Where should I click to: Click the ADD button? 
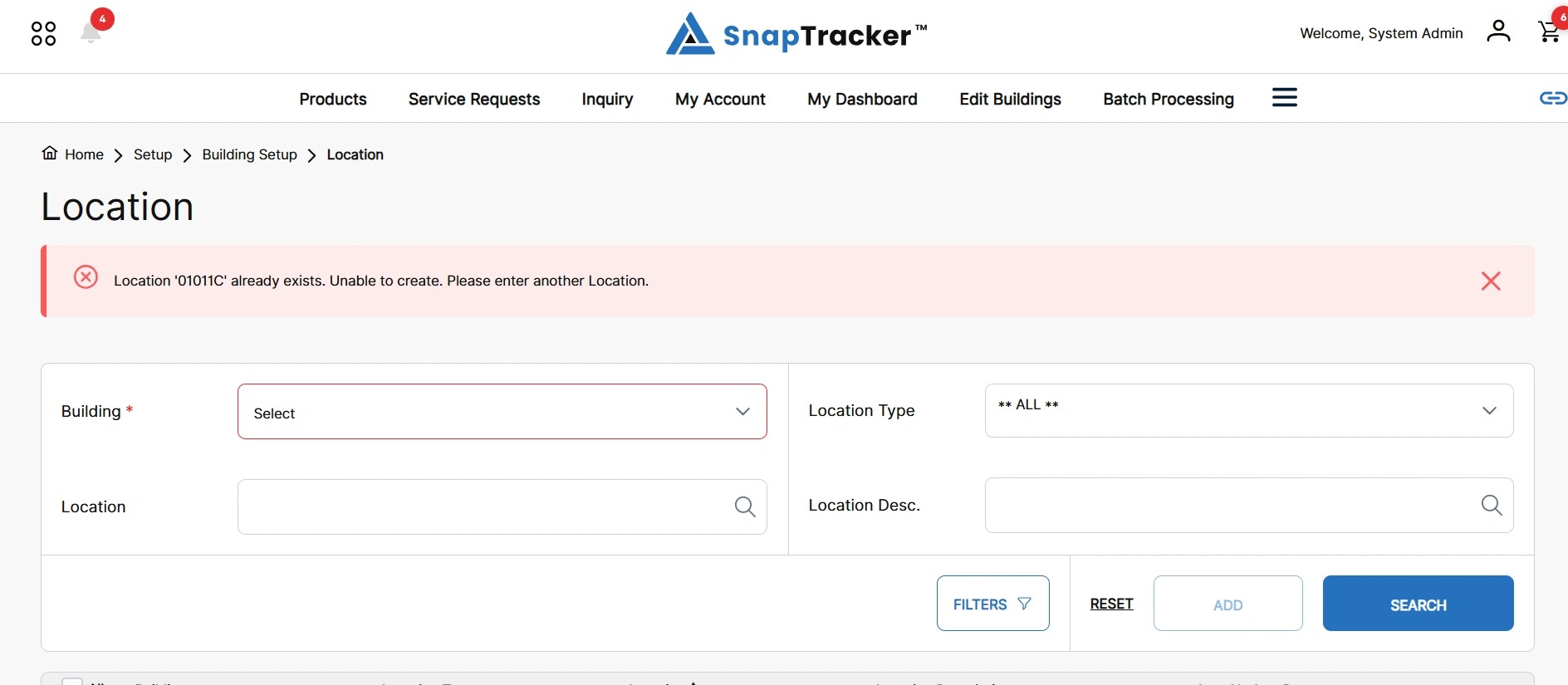tap(1227, 604)
